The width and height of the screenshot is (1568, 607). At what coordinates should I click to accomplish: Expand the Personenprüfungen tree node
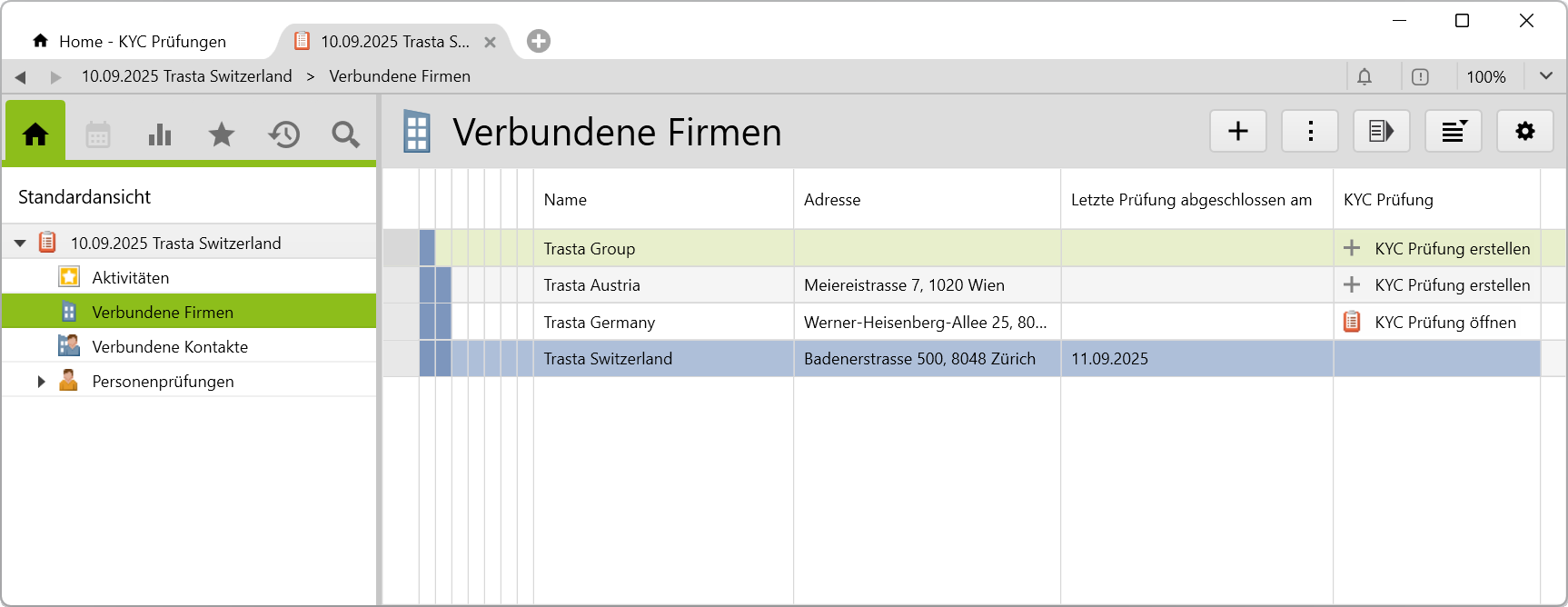click(41, 382)
